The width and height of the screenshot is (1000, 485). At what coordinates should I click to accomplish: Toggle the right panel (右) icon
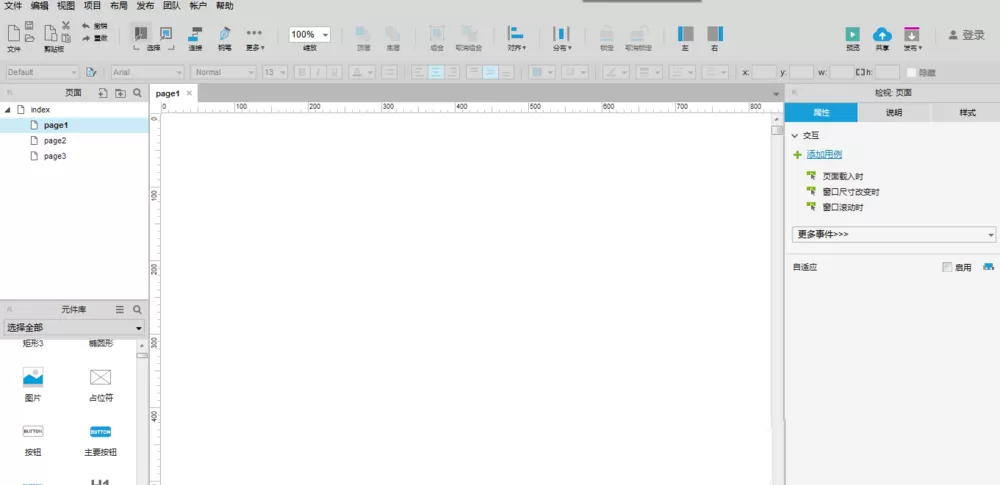(x=715, y=34)
